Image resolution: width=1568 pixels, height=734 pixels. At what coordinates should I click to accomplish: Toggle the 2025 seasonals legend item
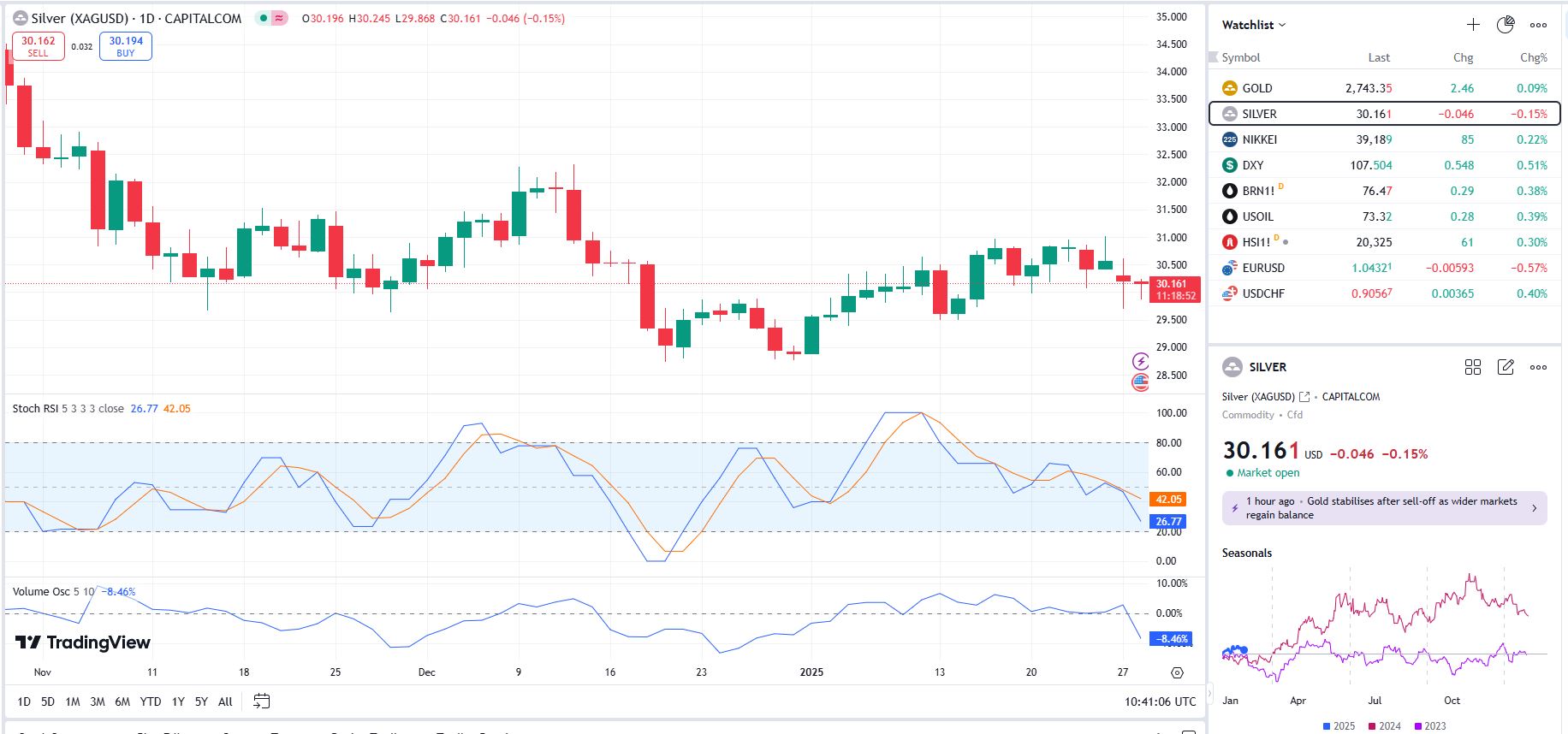coord(1339,726)
